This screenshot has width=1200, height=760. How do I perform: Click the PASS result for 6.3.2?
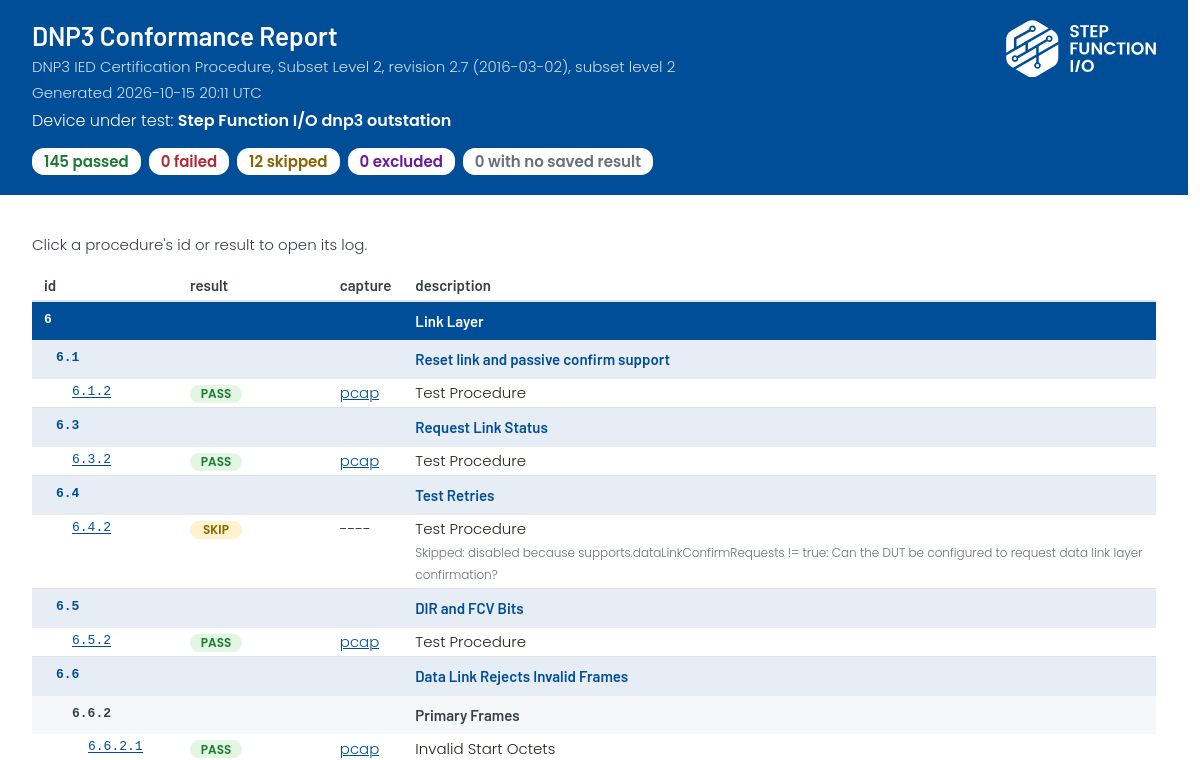(x=216, y=462)
